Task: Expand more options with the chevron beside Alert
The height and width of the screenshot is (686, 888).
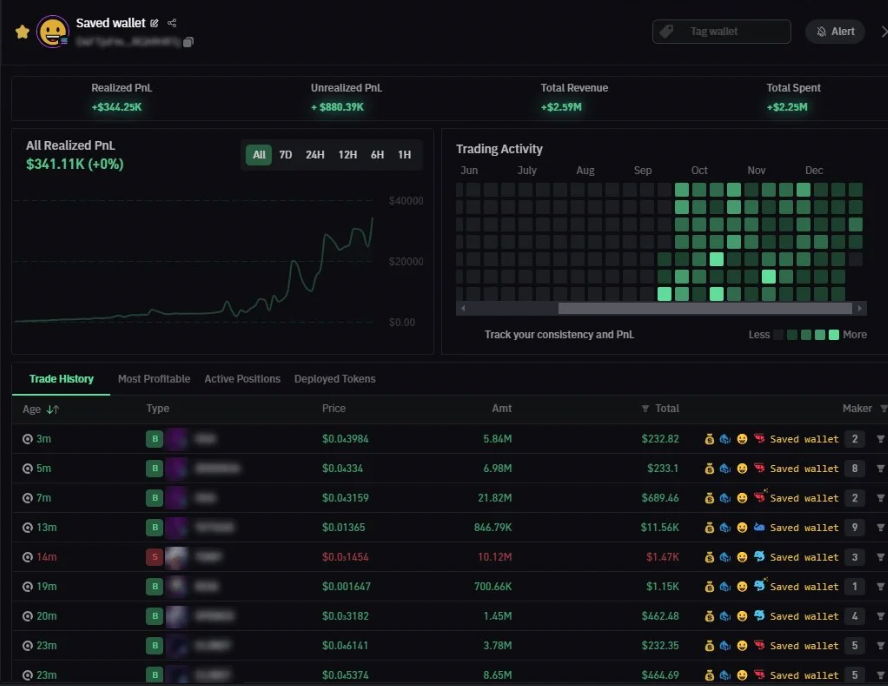Action: tap(884, 31)
